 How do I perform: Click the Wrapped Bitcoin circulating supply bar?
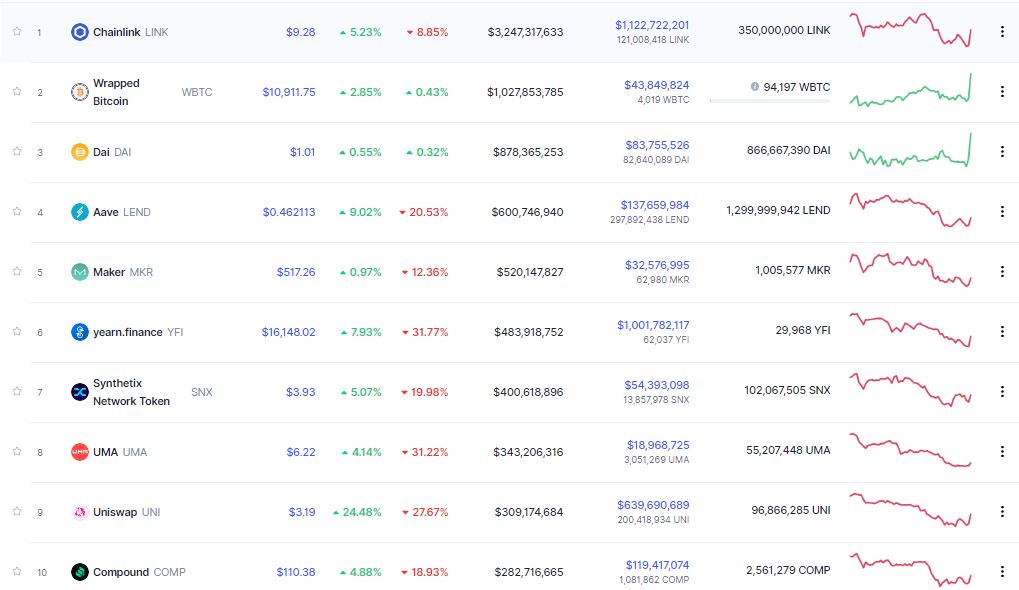click(x=769, y=101)
